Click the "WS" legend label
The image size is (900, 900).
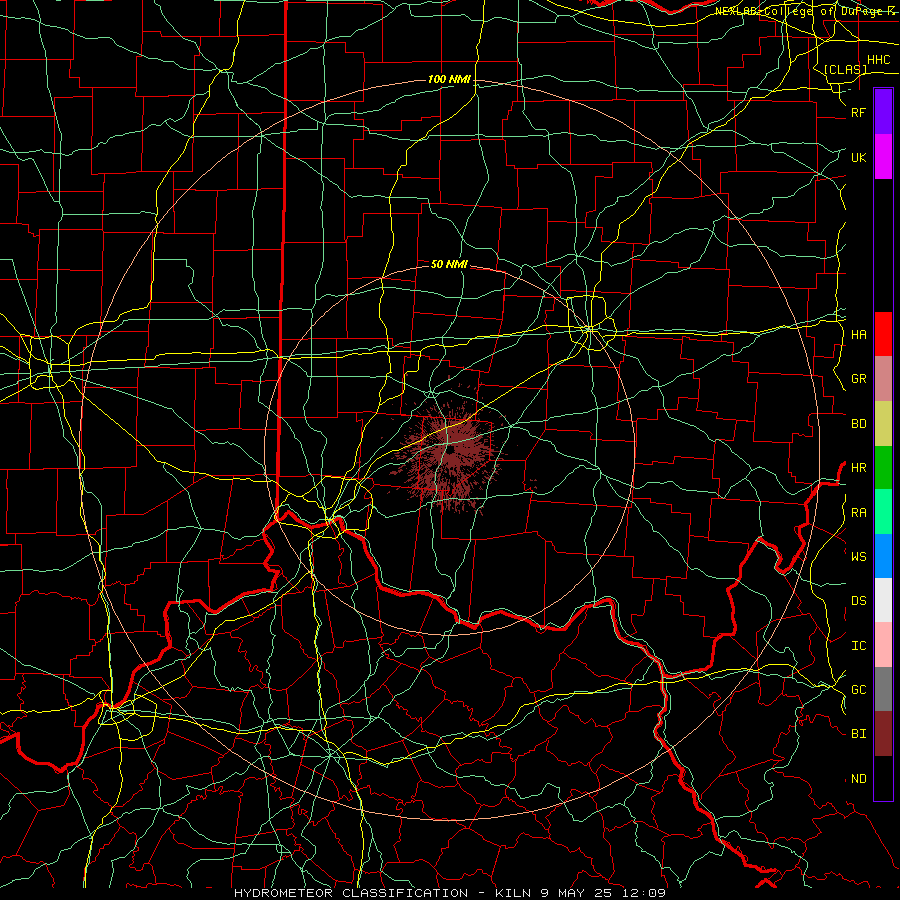click(x=858, y=556)
